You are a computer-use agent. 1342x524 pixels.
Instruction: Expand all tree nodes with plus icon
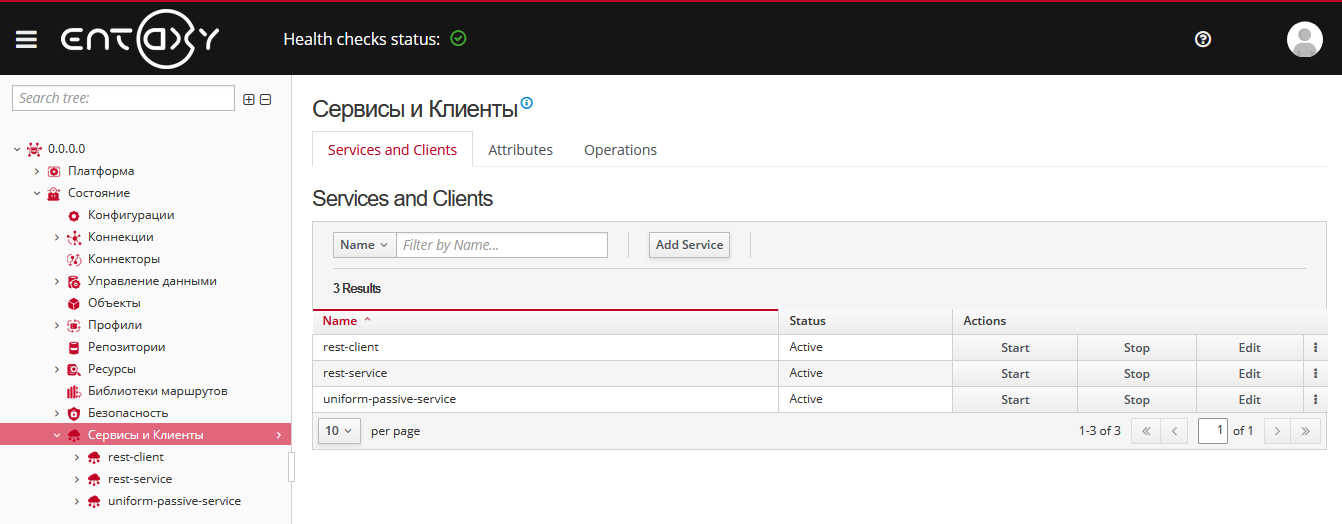249,99
